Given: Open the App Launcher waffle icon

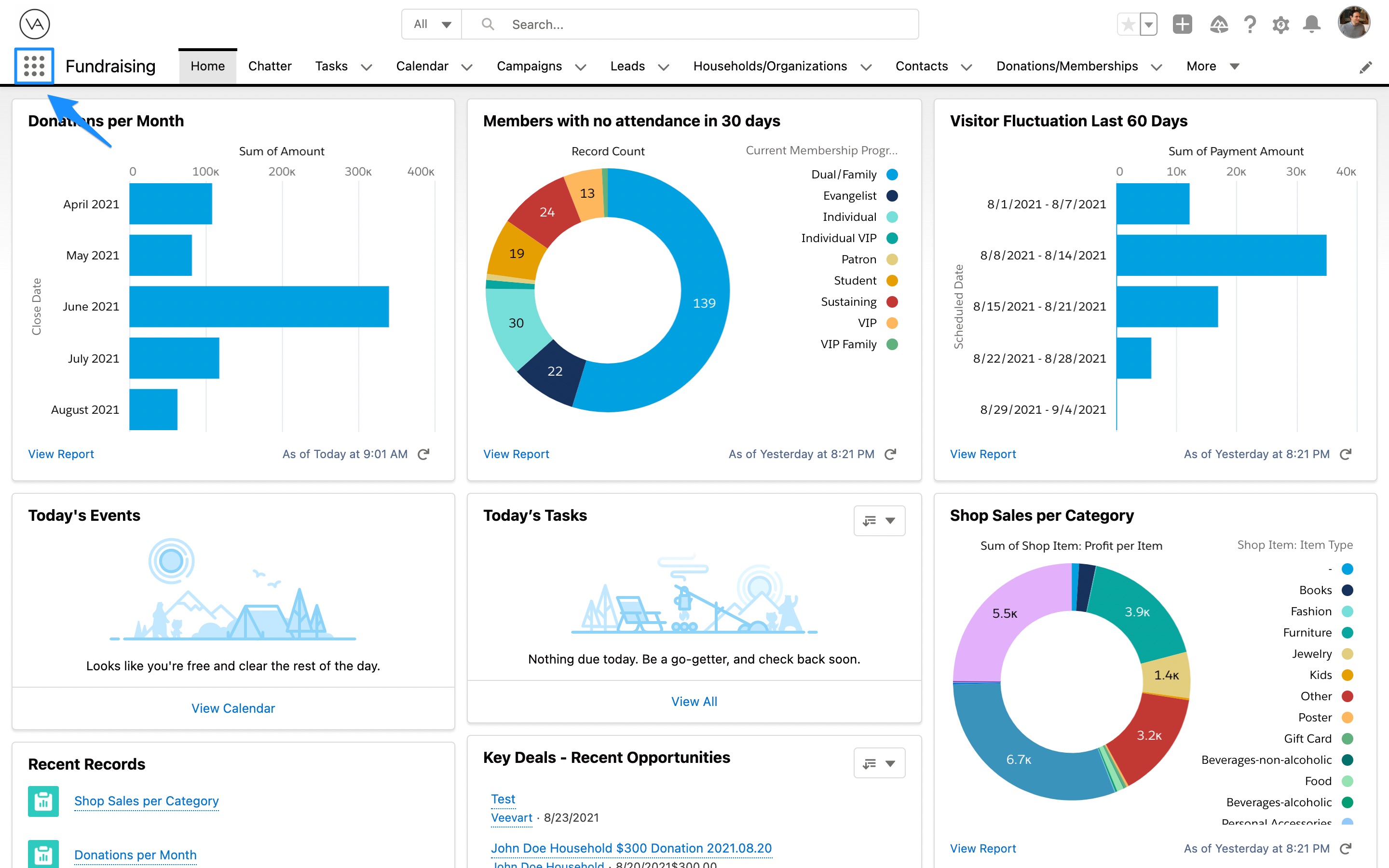Looking at the screenshot, I should [34, 66].
